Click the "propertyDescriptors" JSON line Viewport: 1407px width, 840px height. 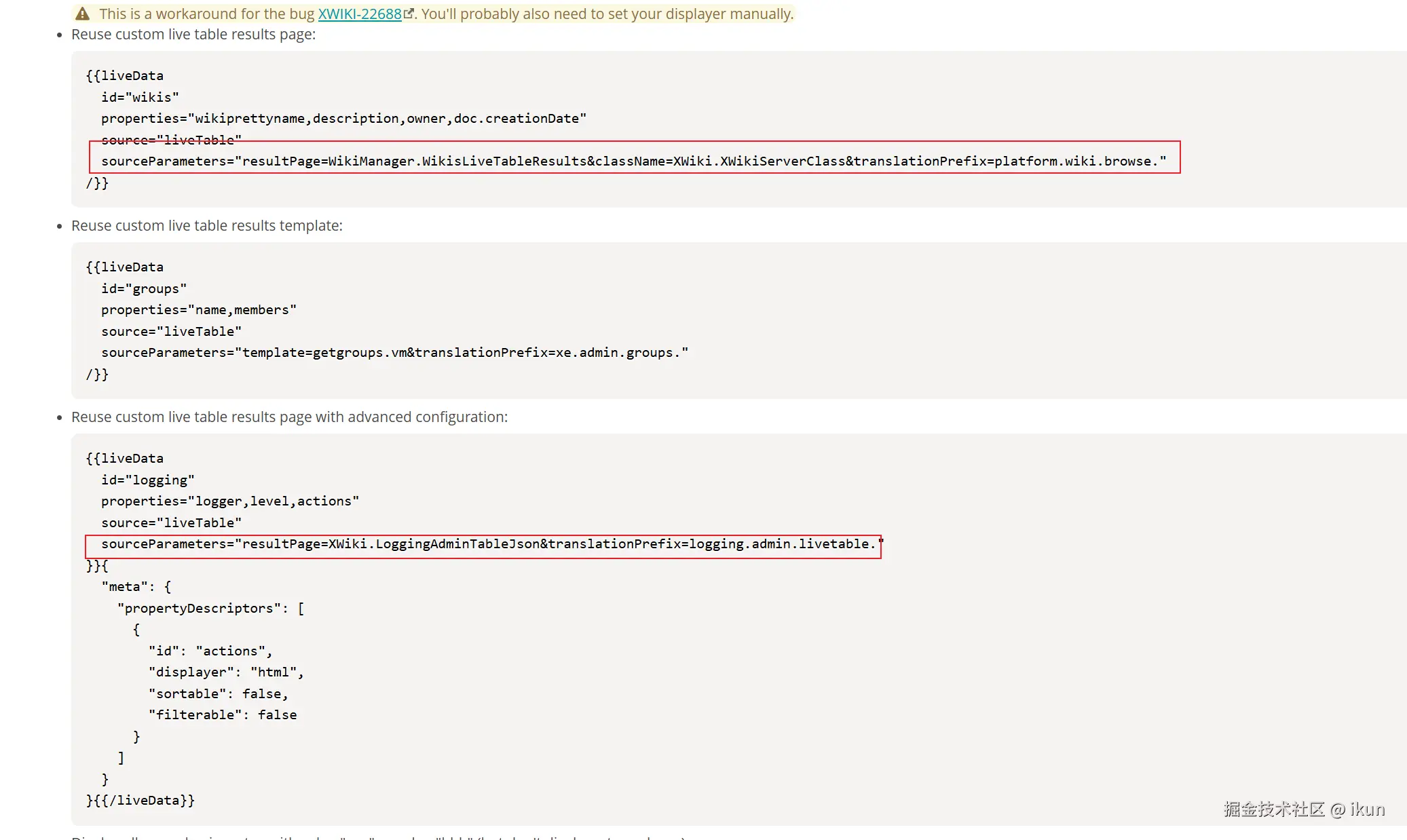click(210, 609)
